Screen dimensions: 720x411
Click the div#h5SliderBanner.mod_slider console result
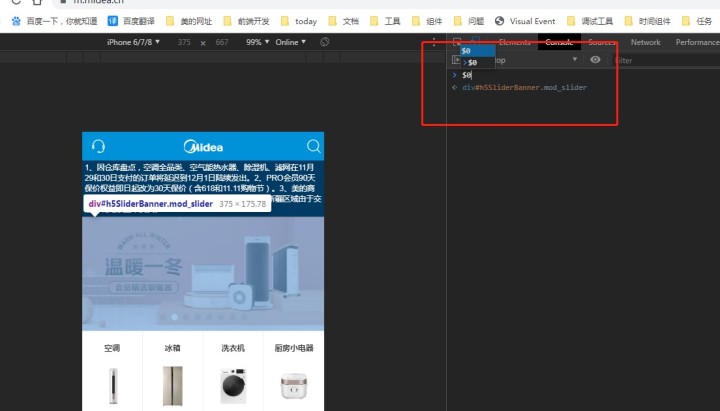click(524, 87)
